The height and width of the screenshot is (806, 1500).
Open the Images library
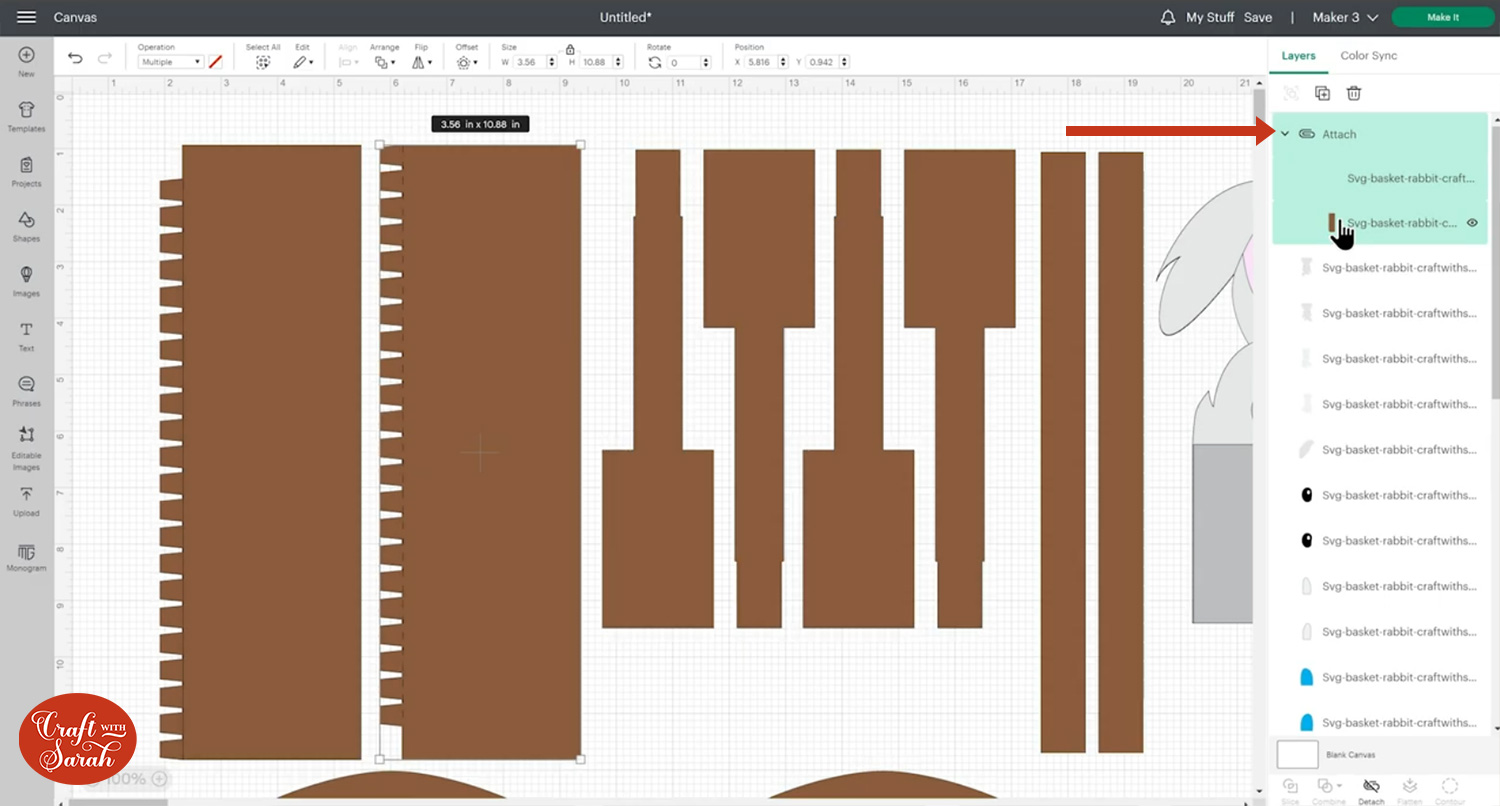click(x=26, y=281)
